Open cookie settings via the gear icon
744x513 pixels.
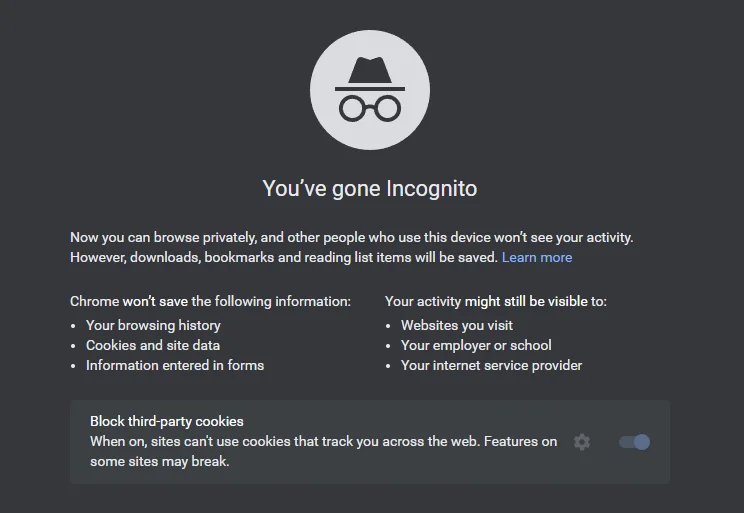coord(582,442)
